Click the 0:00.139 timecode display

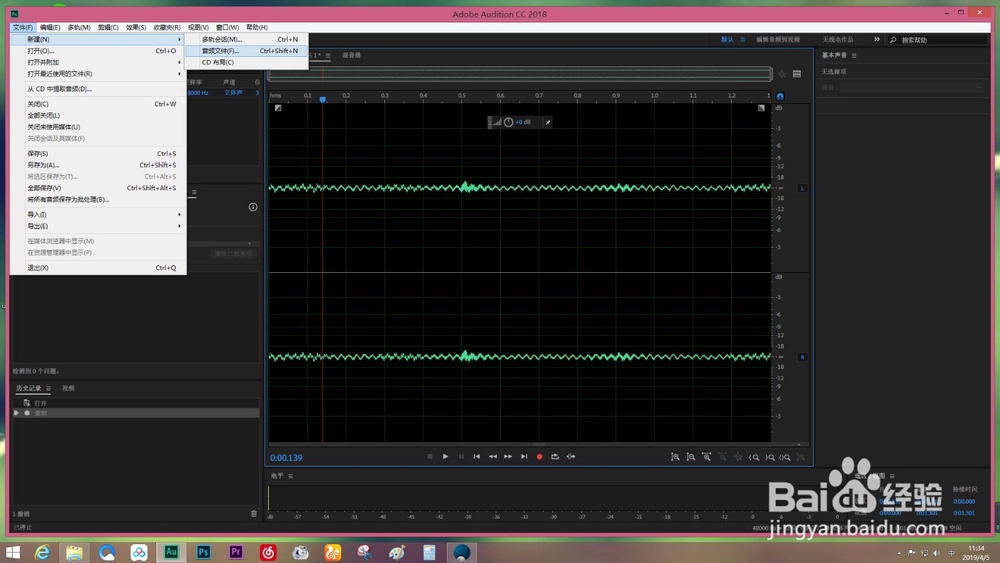pyautogui.click(x=286, y=457)
